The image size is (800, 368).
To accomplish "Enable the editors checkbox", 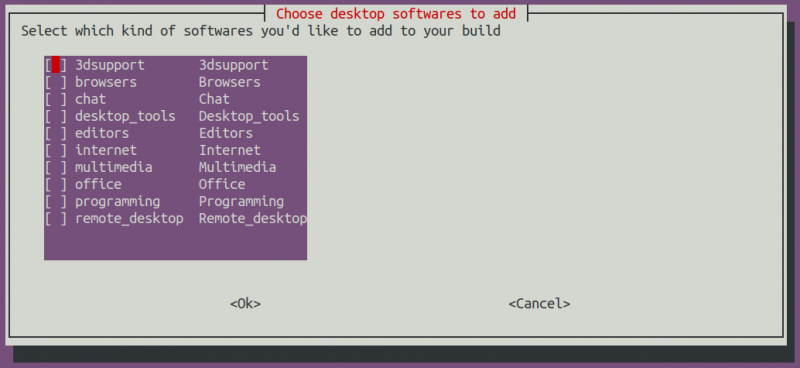I will (56, 133).
